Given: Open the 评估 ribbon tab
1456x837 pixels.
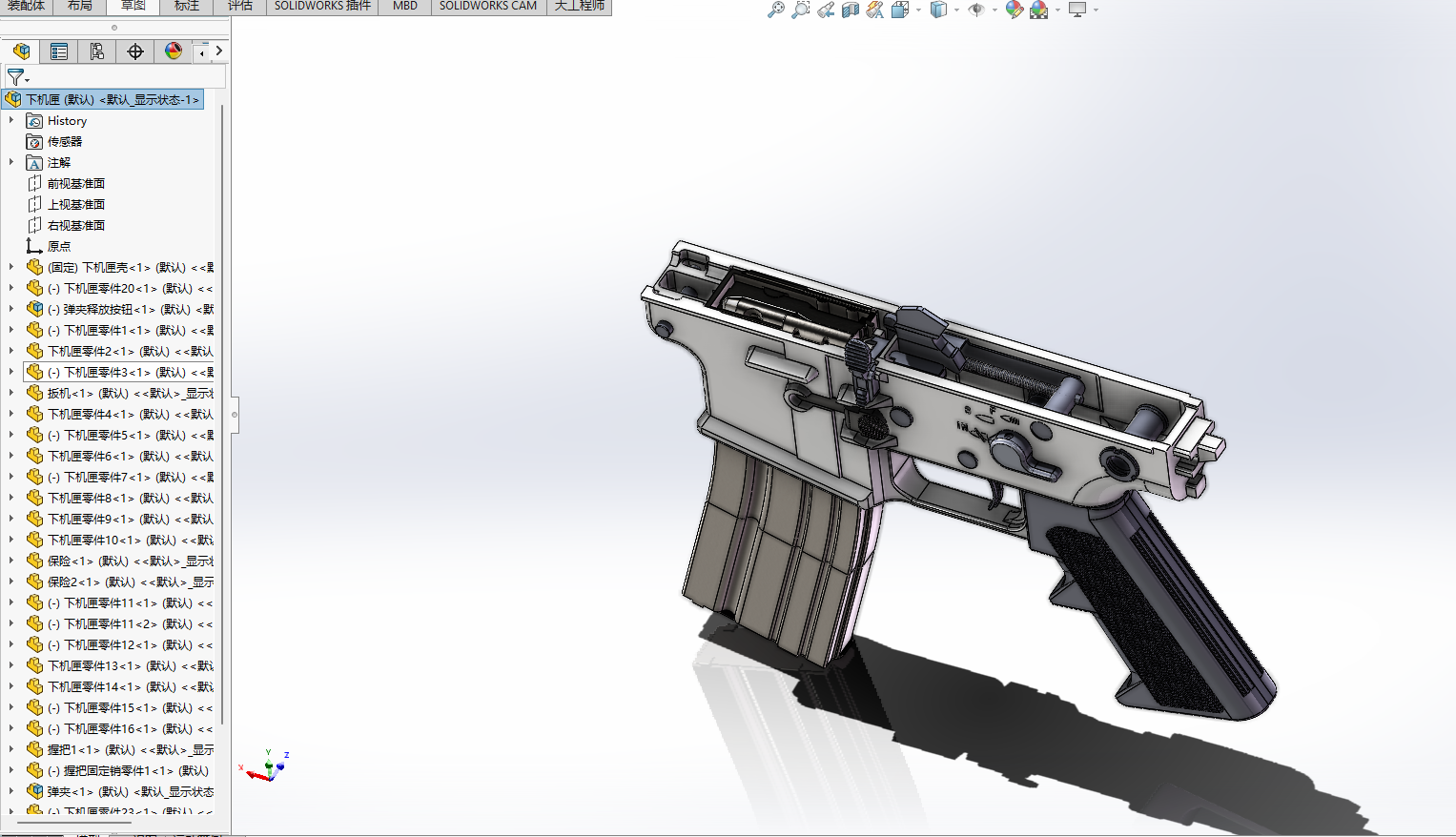Looking at the screenshot, I should coord(240,6).
